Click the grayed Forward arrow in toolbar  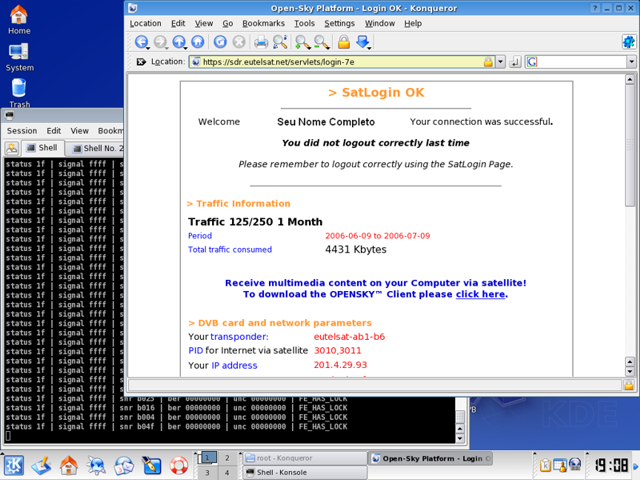pos(160,42)
